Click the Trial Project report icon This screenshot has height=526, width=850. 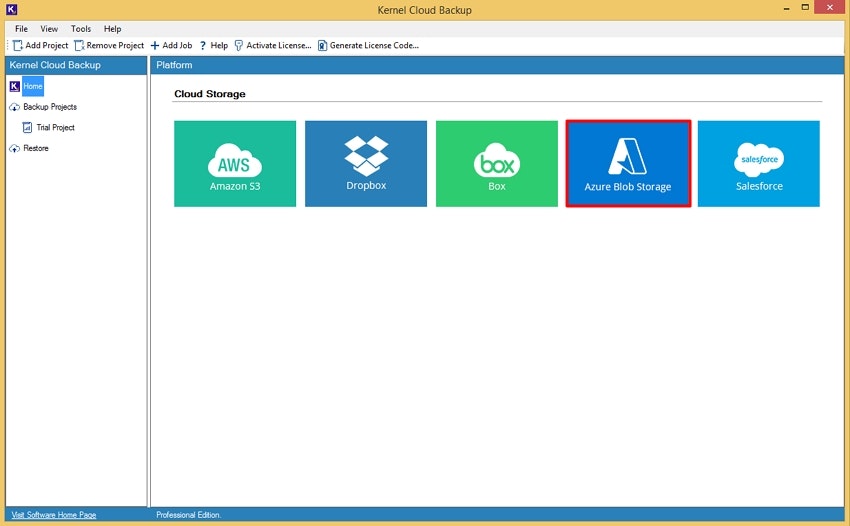[27, 127]
